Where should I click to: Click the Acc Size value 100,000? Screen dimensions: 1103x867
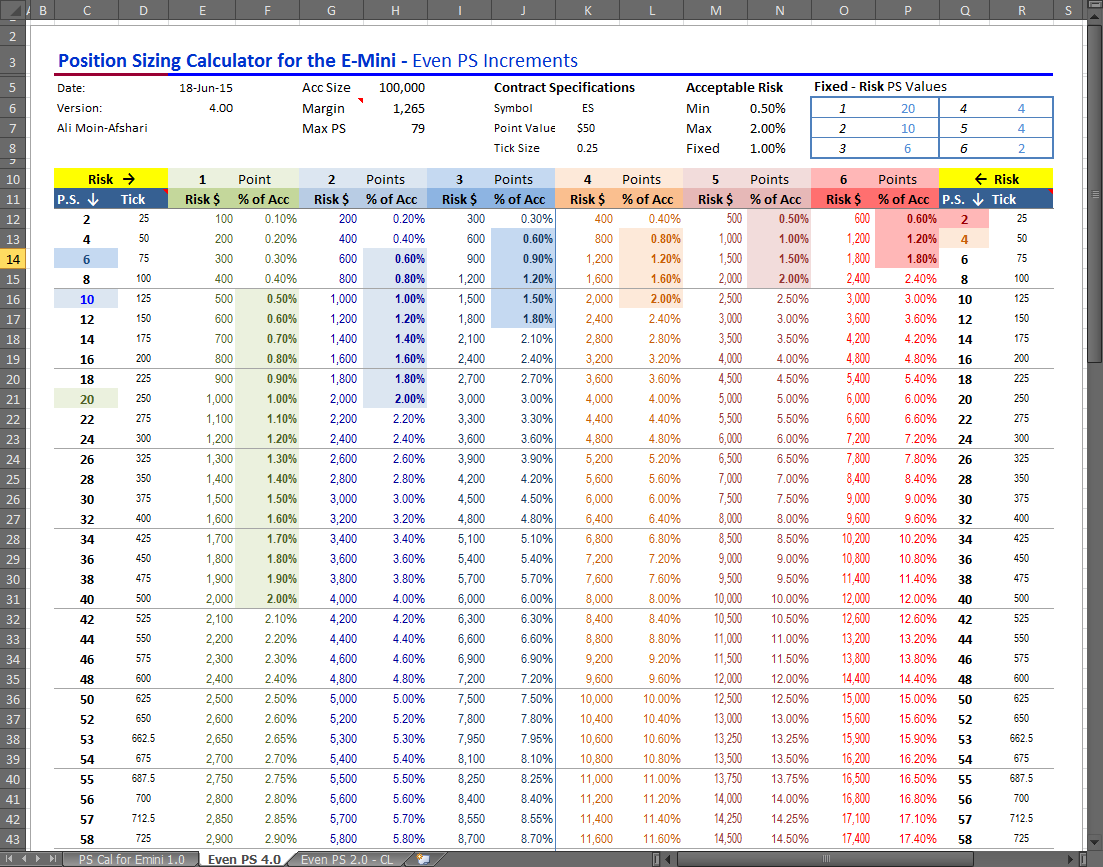click(x=402, y=88)
